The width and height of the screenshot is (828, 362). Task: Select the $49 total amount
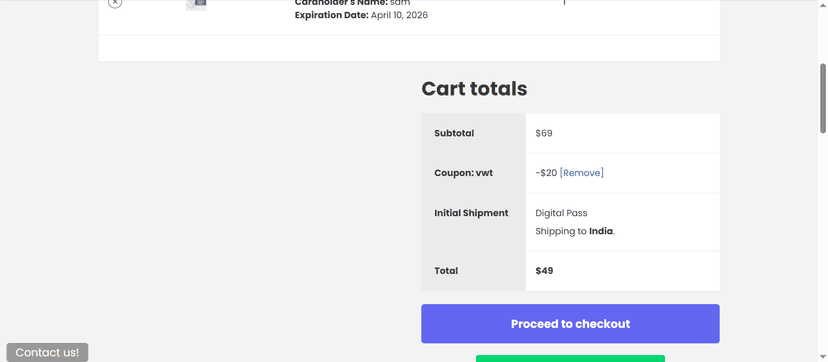pos(544,271)
